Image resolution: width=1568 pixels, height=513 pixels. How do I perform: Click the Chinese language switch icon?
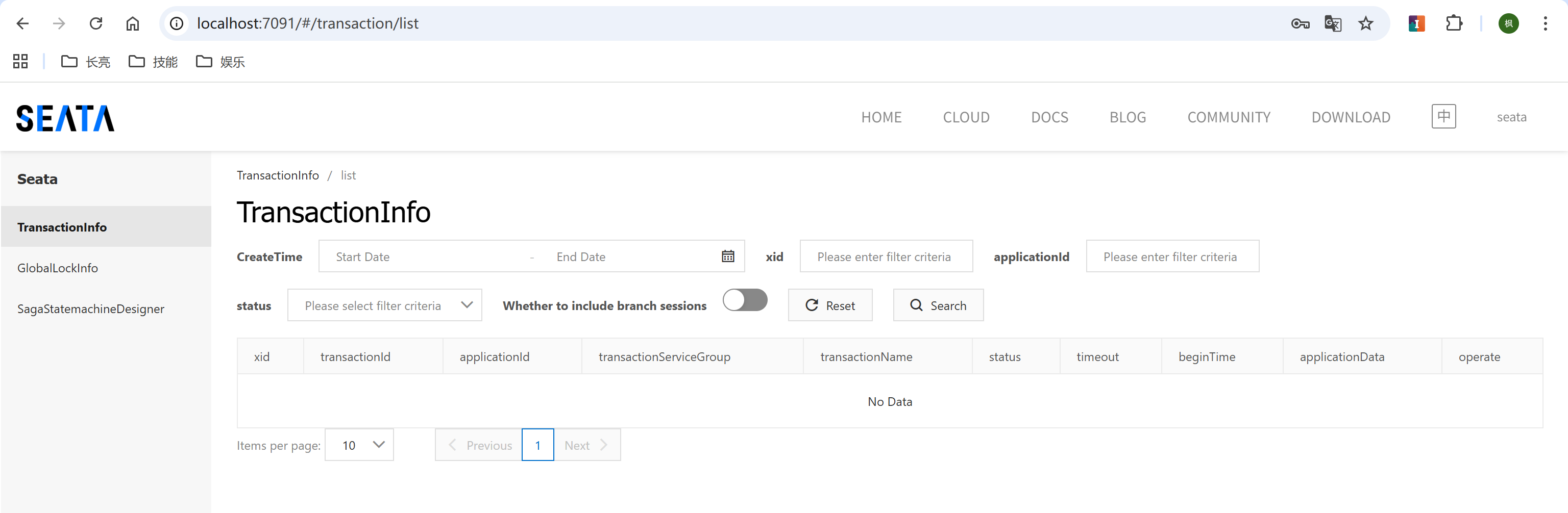1443,117
